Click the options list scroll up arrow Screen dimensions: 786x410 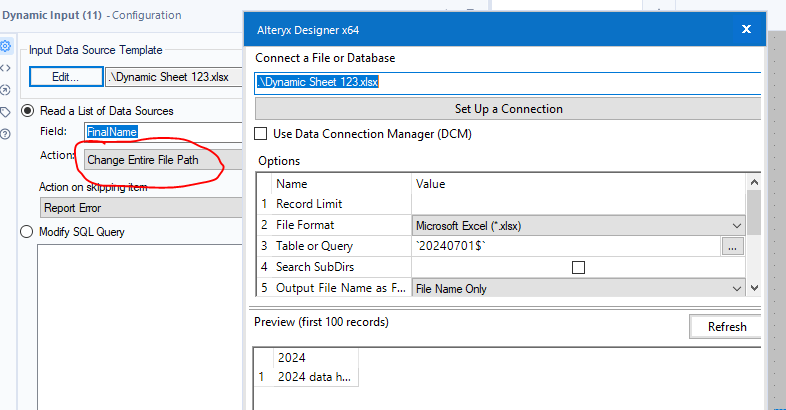point(753,182)
